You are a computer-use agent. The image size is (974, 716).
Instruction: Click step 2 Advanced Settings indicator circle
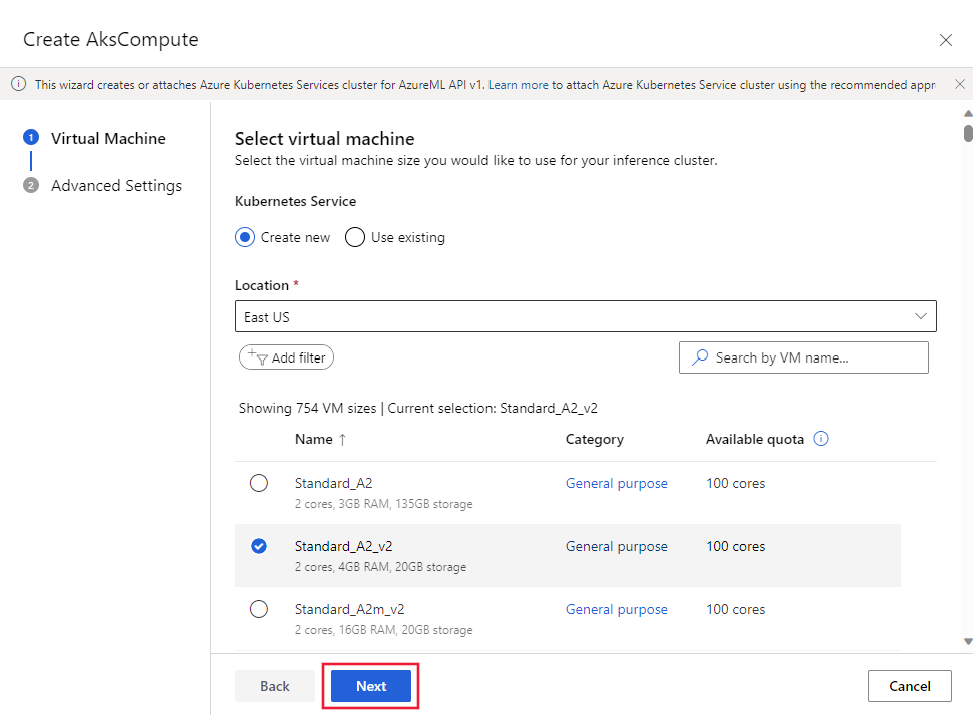coord(31,185)
